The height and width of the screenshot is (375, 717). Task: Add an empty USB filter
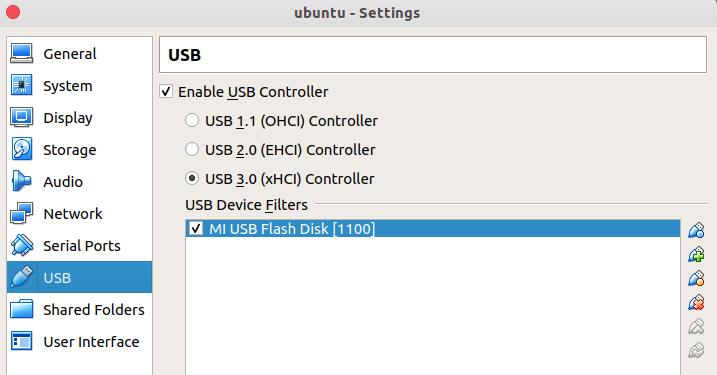pyautogui.click(x=696, y=230)
